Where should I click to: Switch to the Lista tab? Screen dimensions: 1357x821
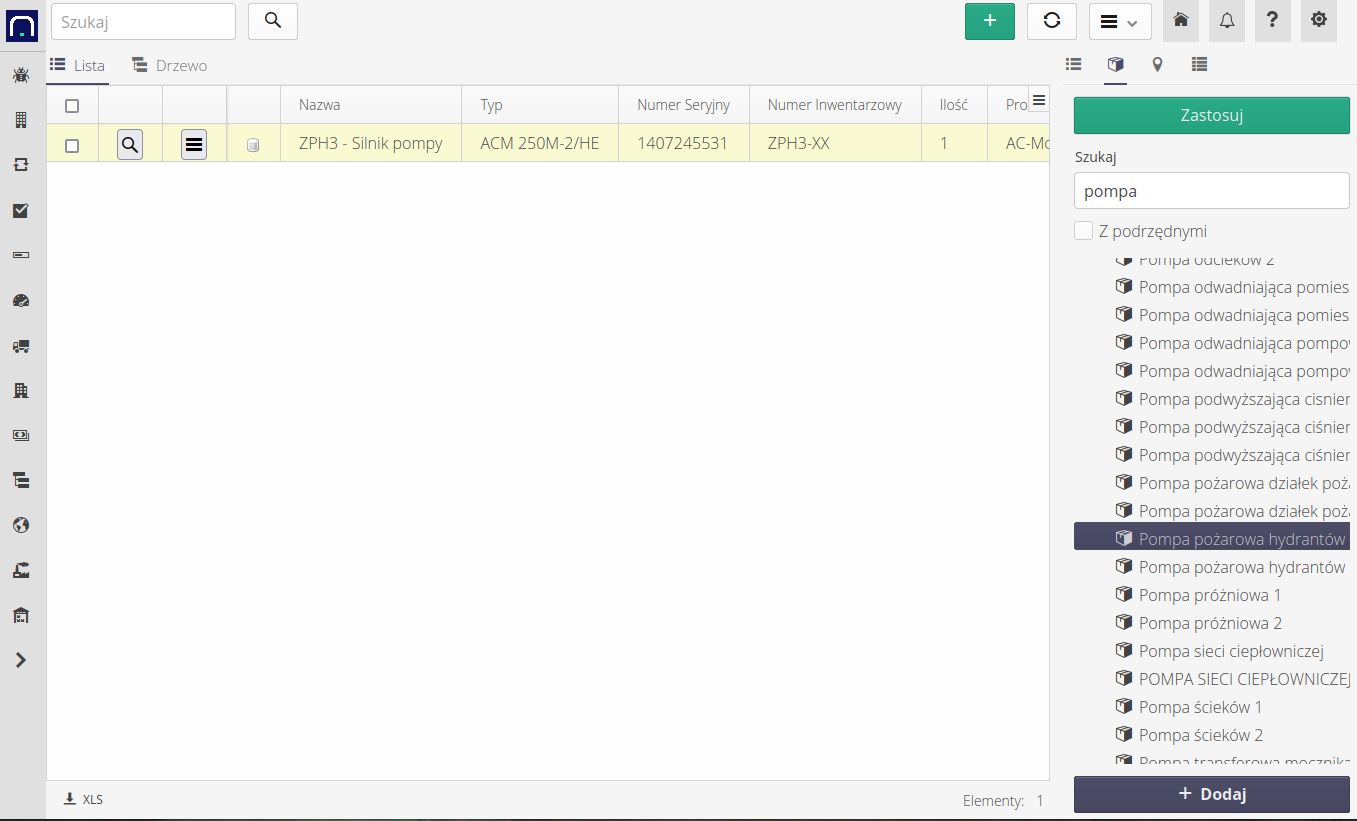click(x=78, y=66)
